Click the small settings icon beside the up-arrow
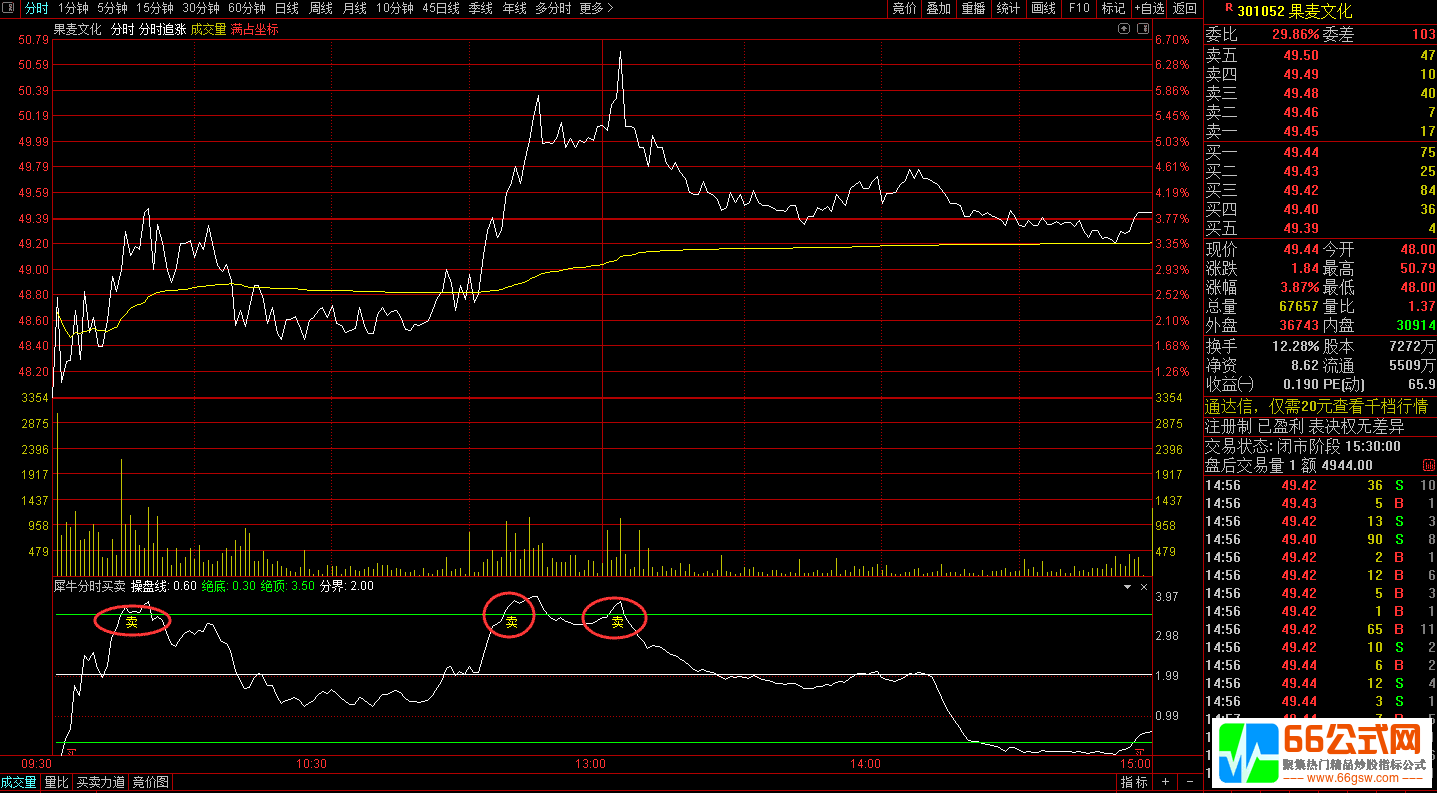Viewport: 1437px width, 793px height. point(1142,30)
